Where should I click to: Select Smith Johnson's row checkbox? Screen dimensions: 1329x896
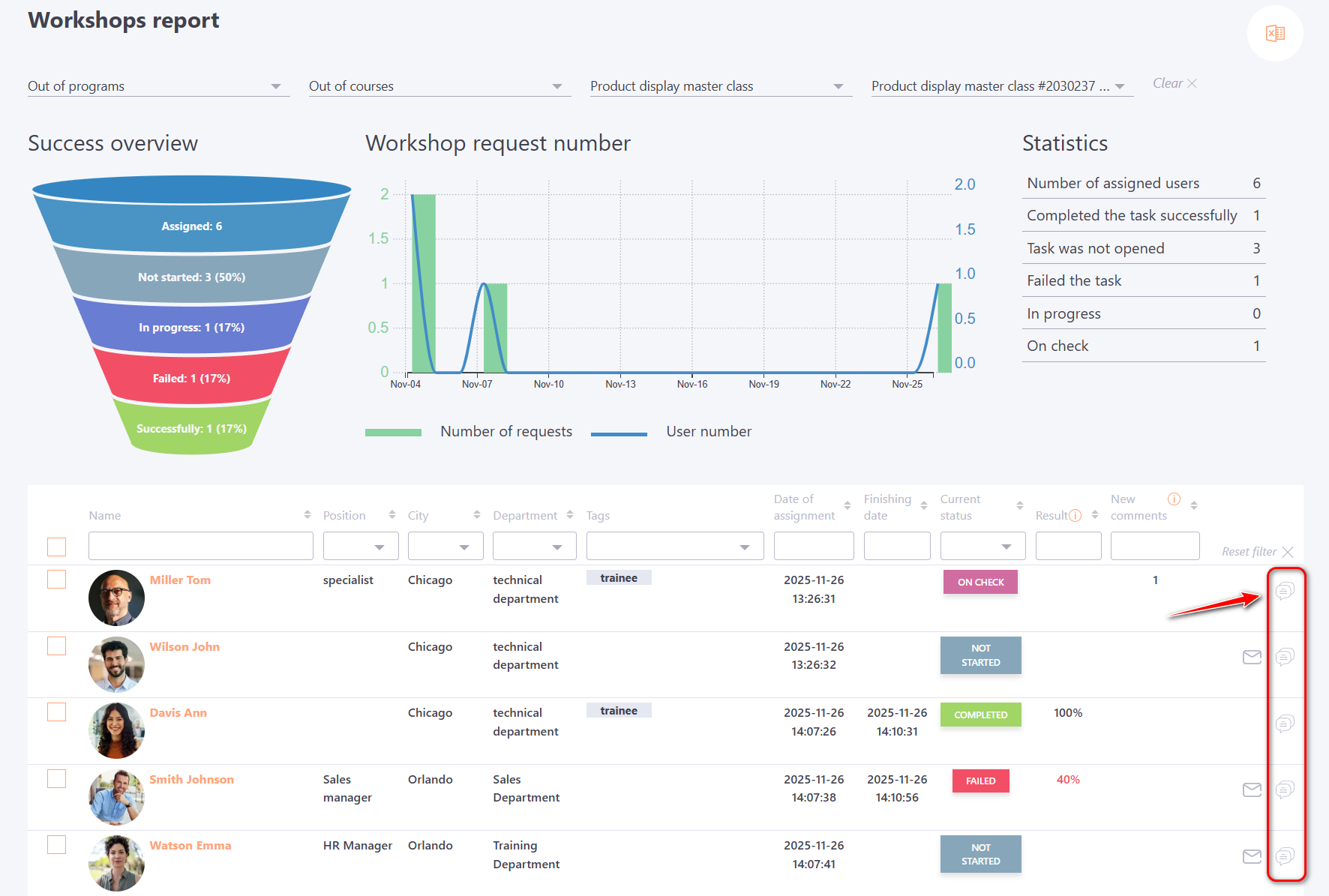click(x=57, y=779)
